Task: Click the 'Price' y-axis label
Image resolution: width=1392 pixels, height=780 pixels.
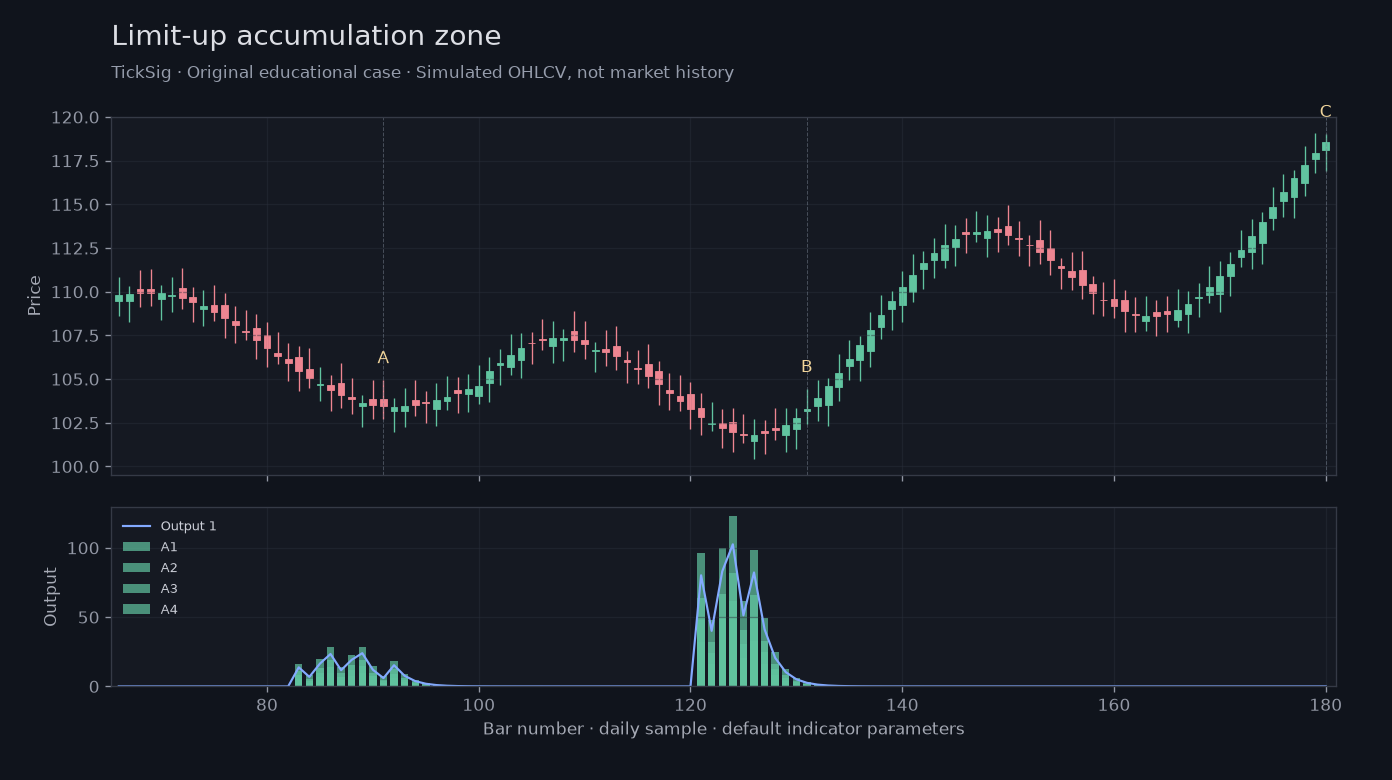Action: click(35, 295)
